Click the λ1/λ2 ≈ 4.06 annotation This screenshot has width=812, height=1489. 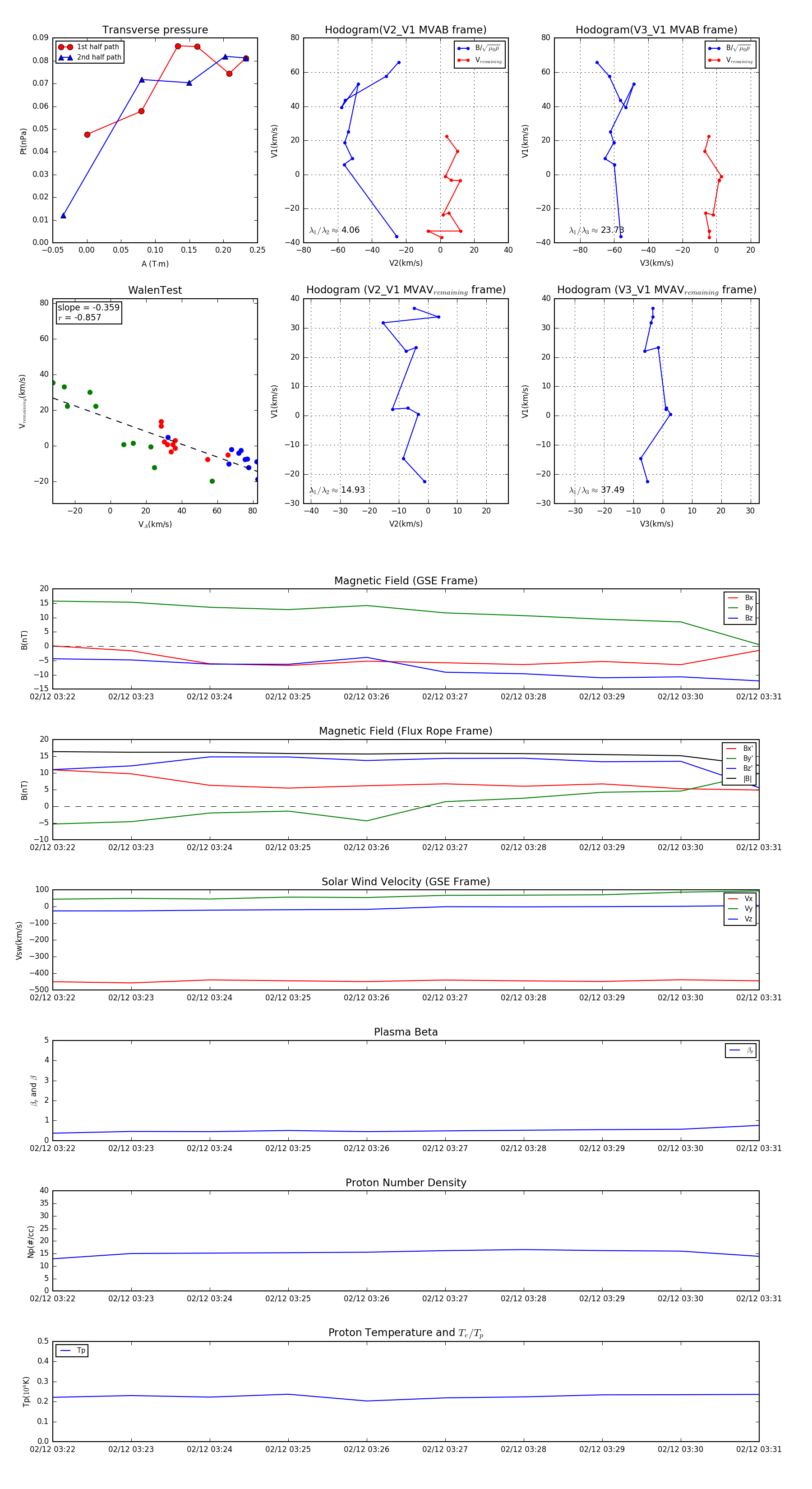pyautogui.click(x=334, y=230)
